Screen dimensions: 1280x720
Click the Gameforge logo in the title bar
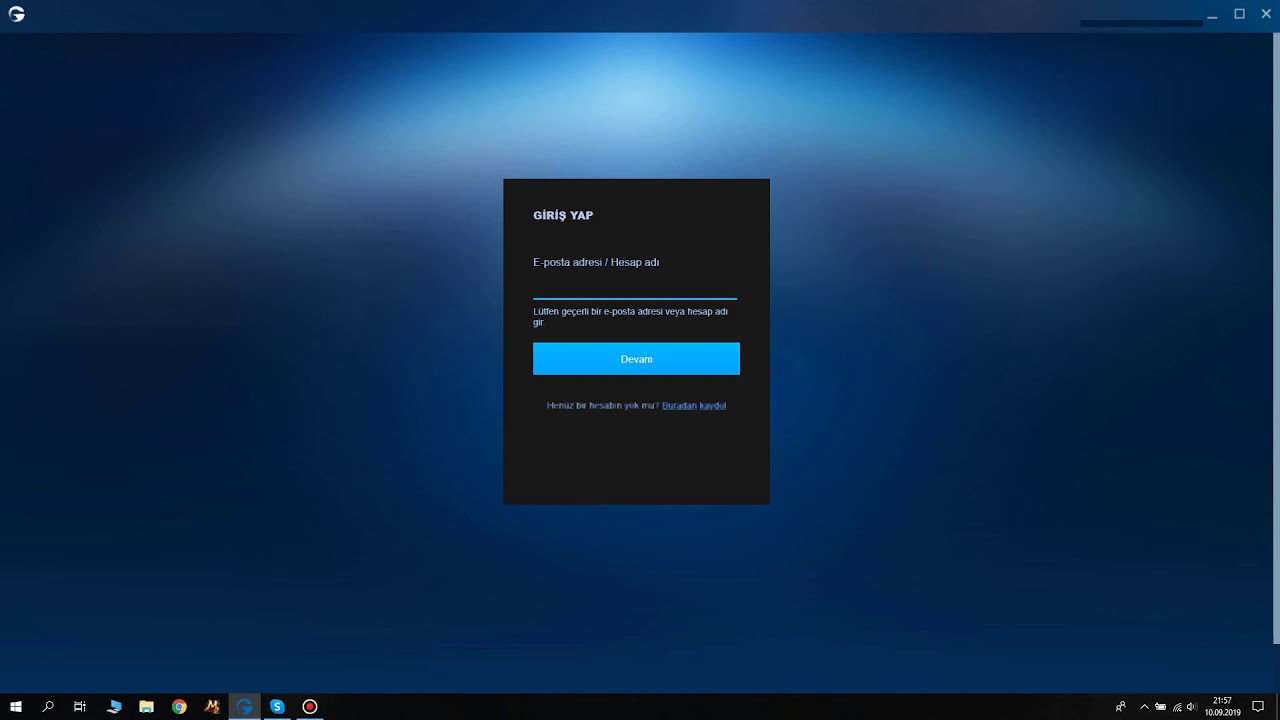point(16,14)
